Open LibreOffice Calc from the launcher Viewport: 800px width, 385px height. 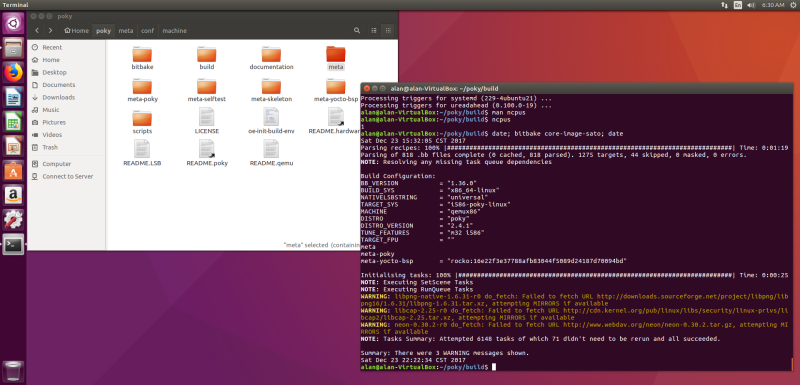point(13,122)
